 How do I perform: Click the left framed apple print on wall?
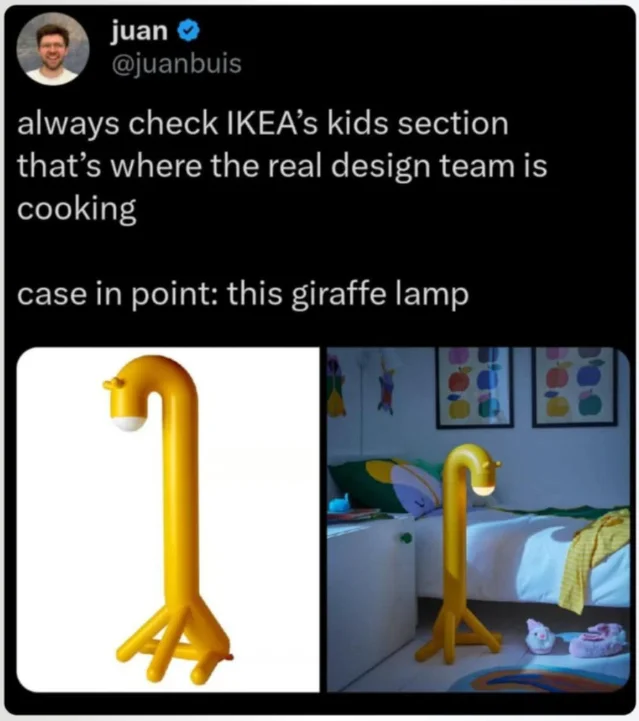pyautogui.click(x=474, y=387)
